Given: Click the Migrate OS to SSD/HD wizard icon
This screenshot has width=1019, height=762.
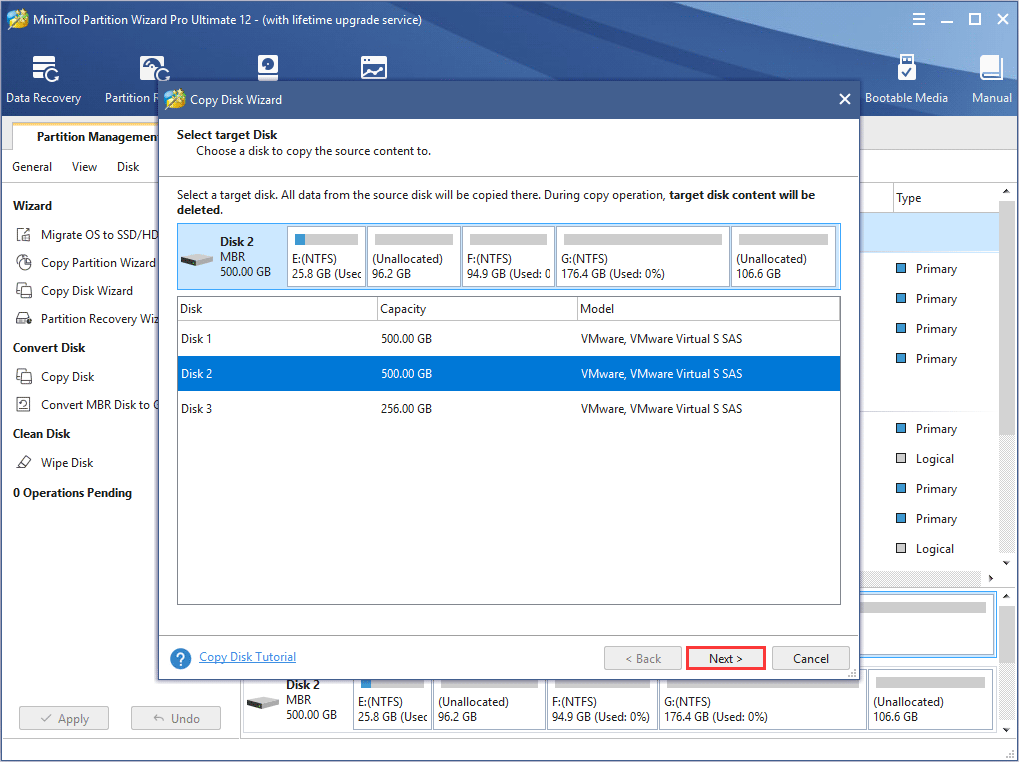Looking at the screenshot, I should 23,235.
